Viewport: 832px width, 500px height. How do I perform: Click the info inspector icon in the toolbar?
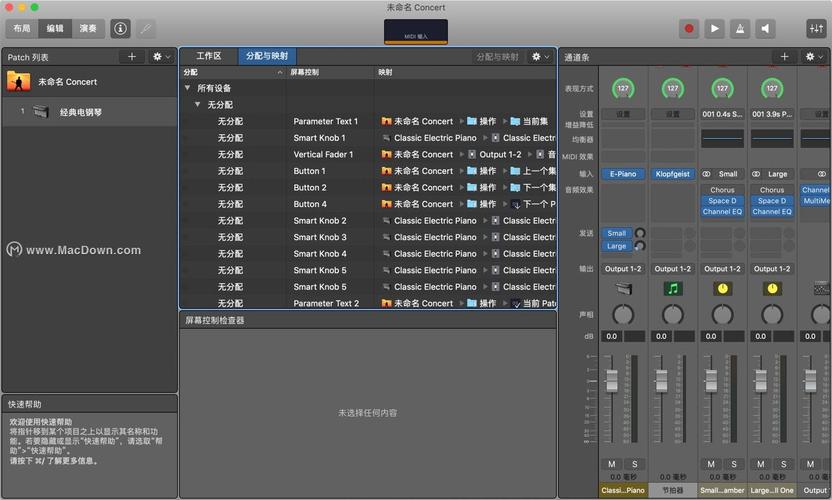tap(121, 28)
